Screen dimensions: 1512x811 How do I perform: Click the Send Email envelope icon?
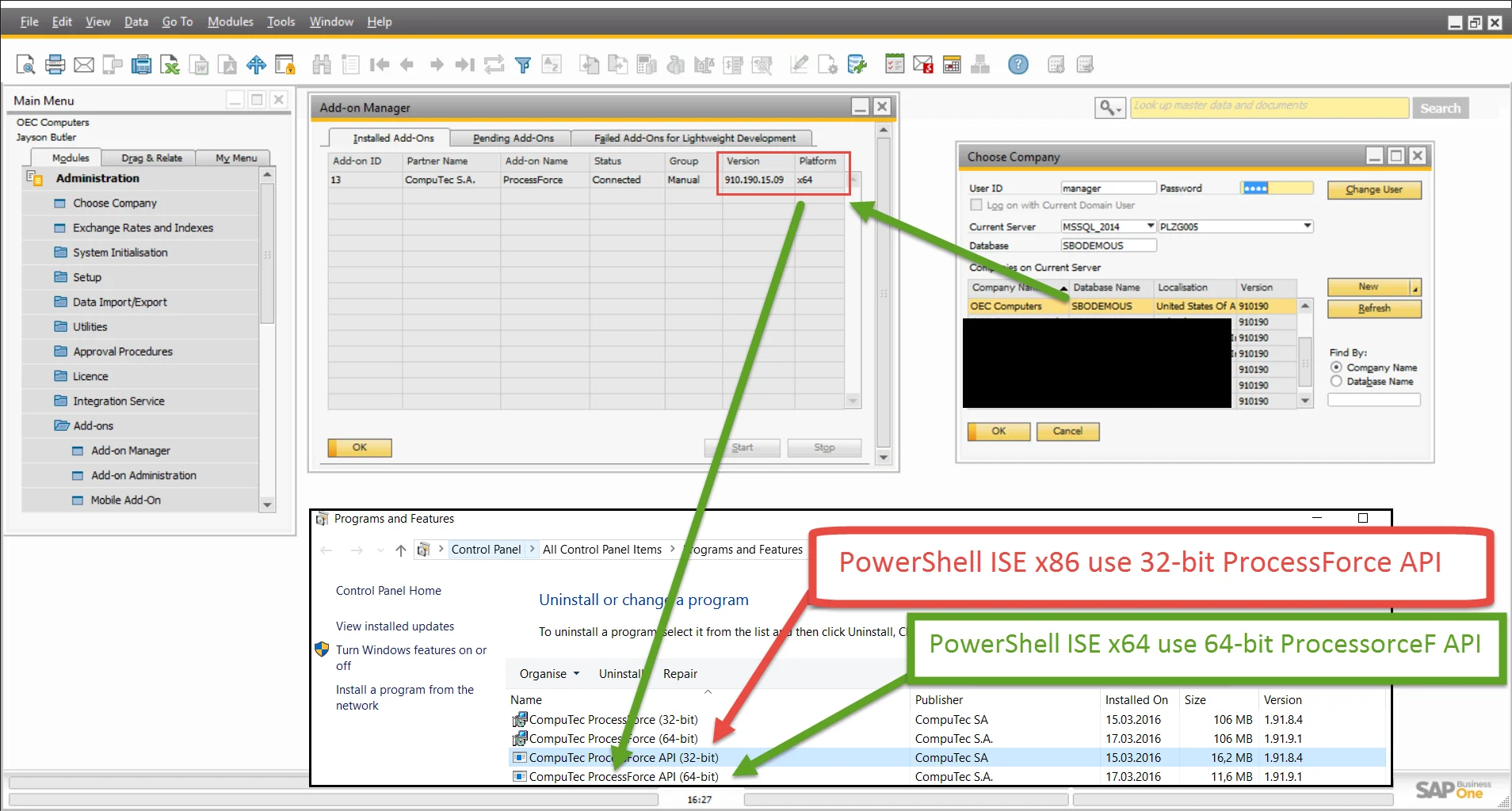pos(84,65)
